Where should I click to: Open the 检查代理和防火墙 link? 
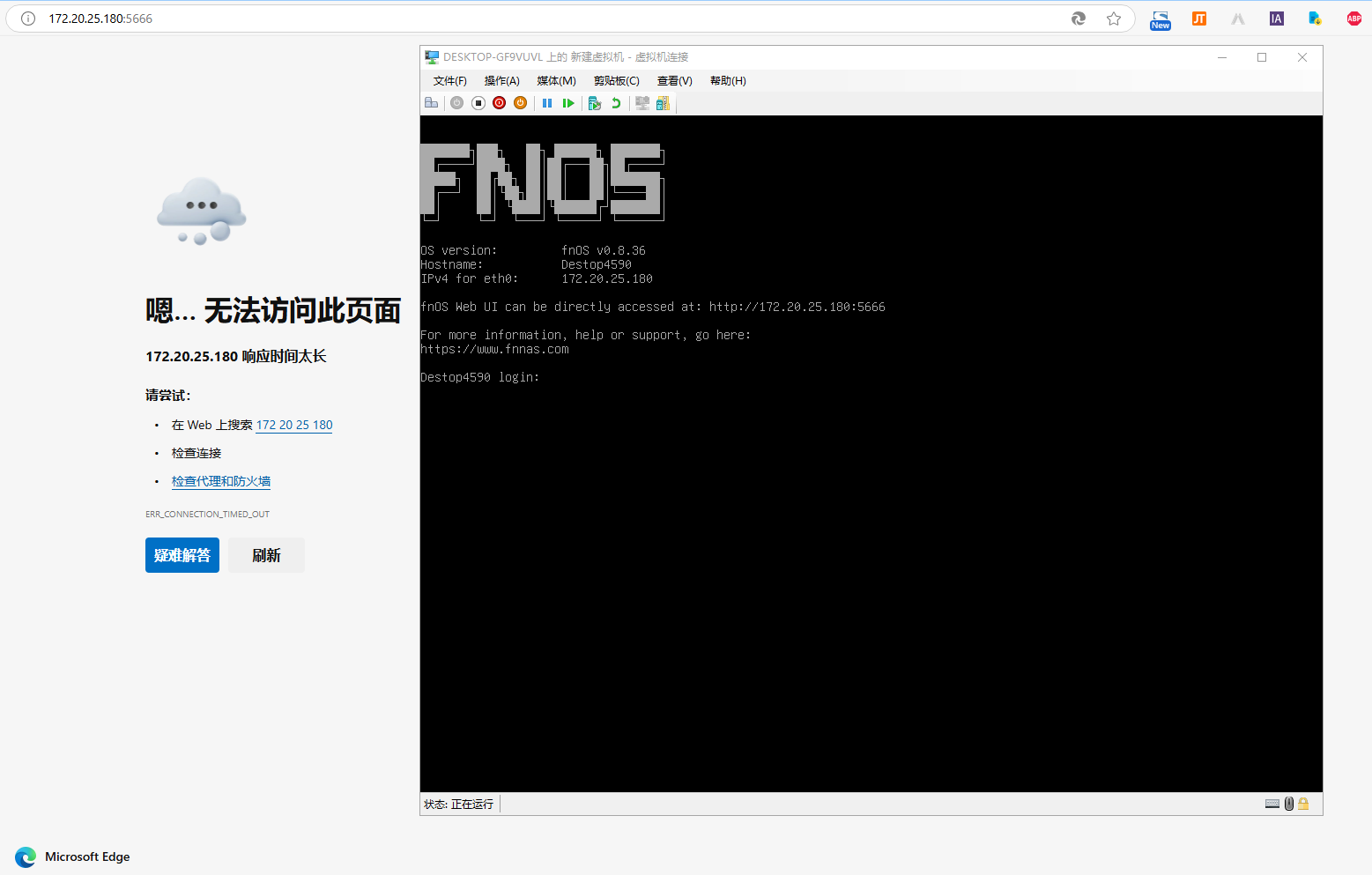coord(221,481)
